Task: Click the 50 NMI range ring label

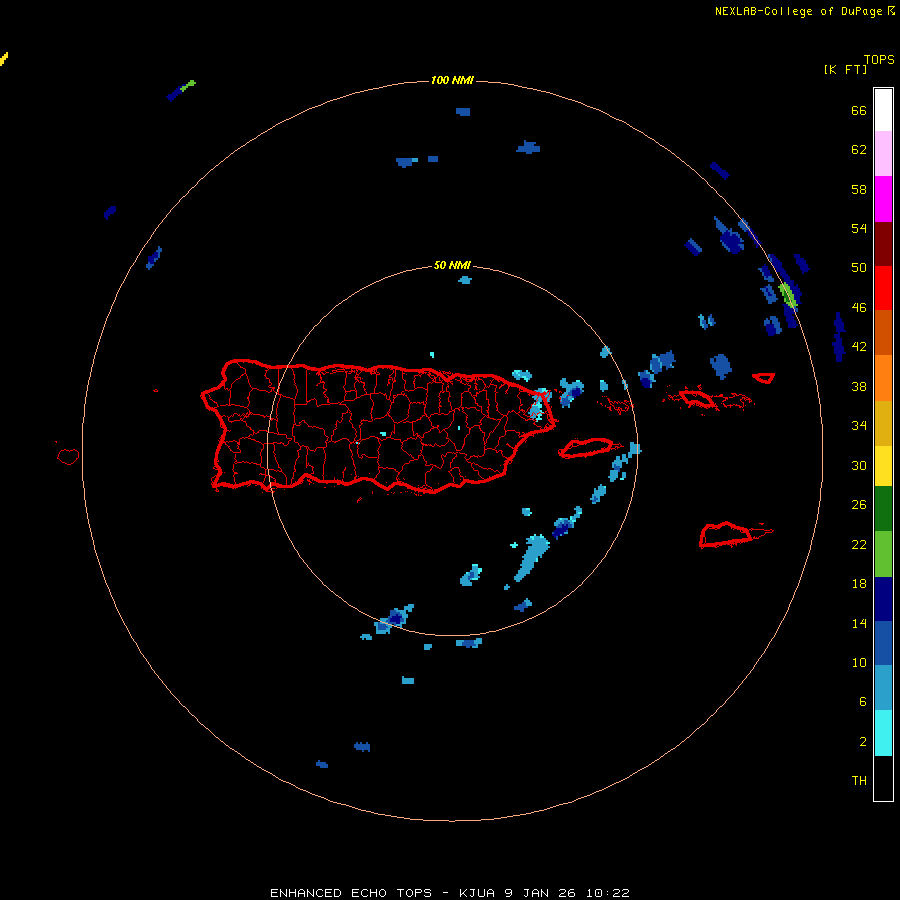Action: click(452, 265)
